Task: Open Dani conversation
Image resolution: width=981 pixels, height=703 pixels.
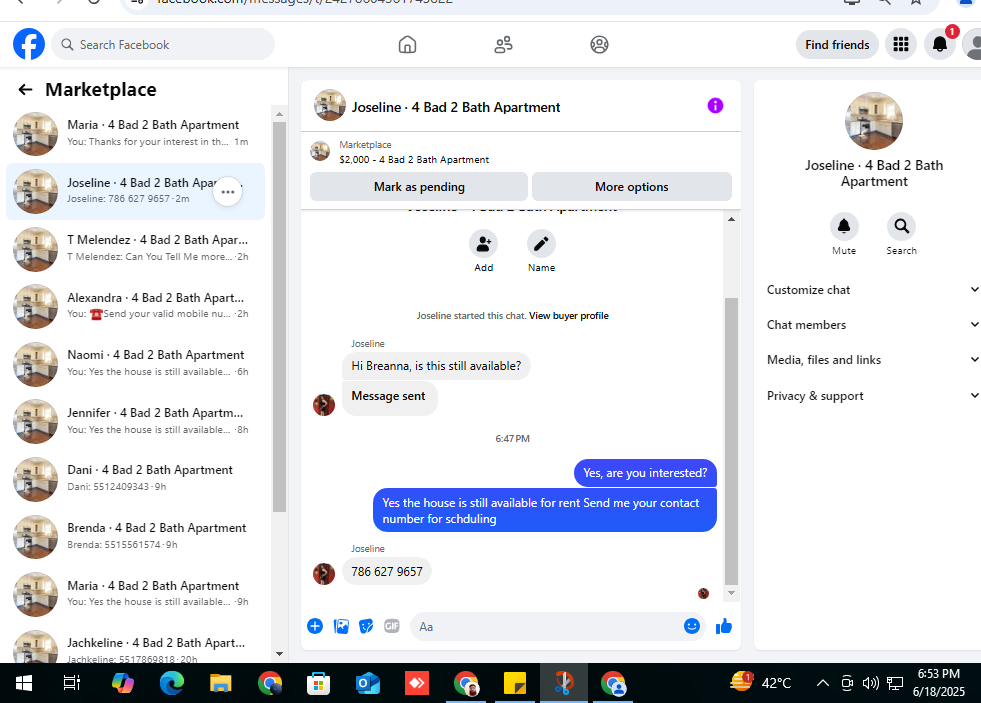Action: click(x=136, y=478)
